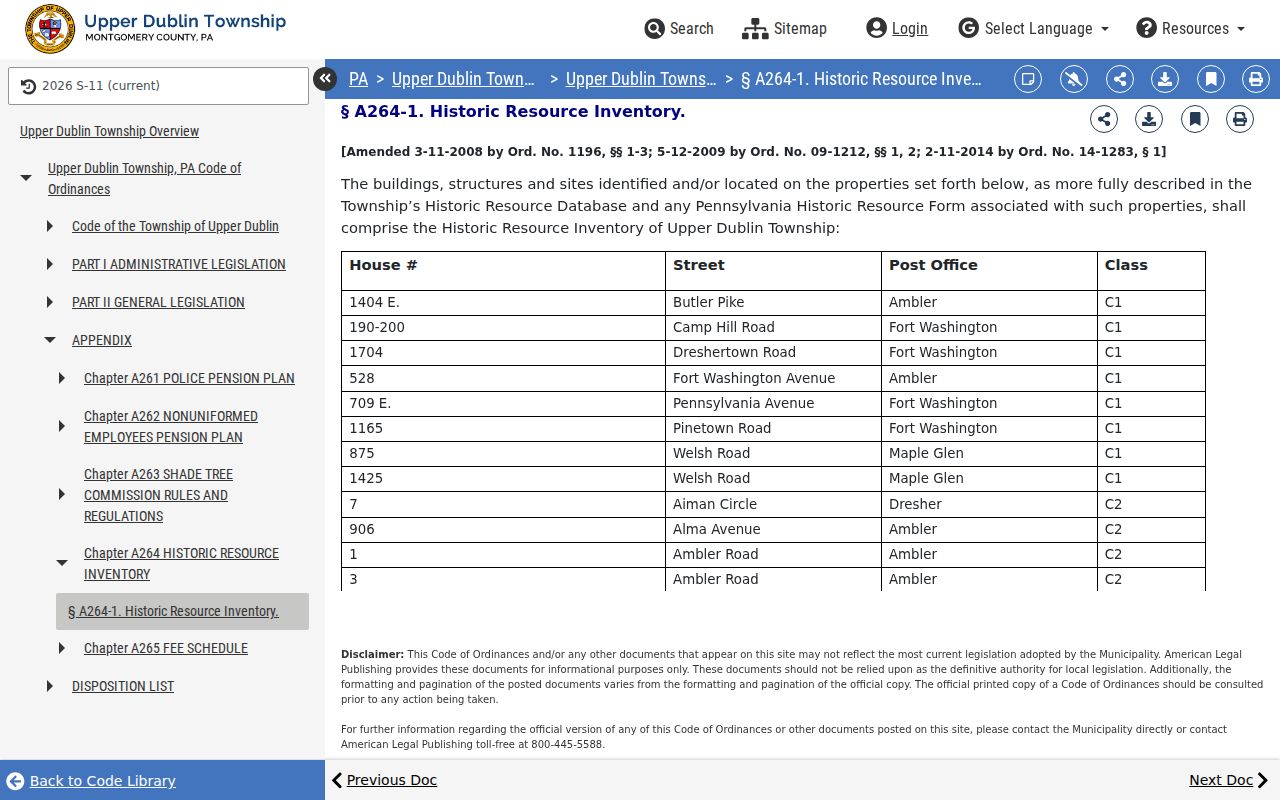The image size is (1280, 800).
Task: Click the Dresher post office cell
Action: pyautogui.click(x=989, y=504)
